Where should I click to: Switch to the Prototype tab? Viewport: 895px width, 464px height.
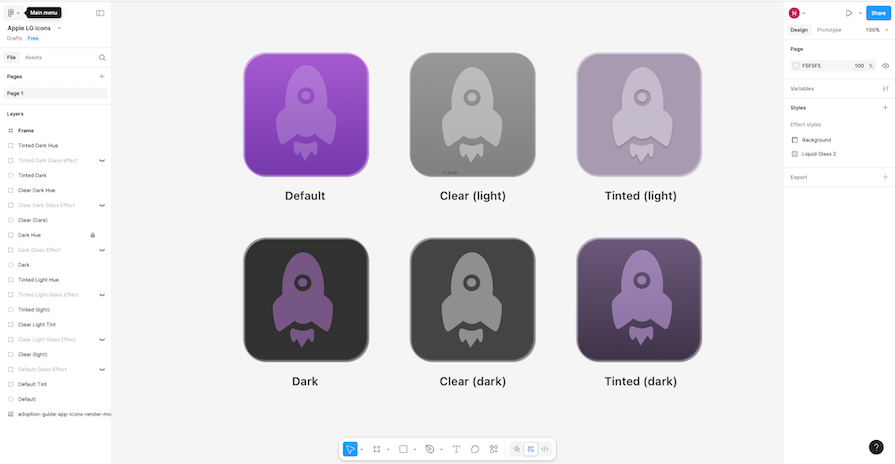[x=829, y=30]
